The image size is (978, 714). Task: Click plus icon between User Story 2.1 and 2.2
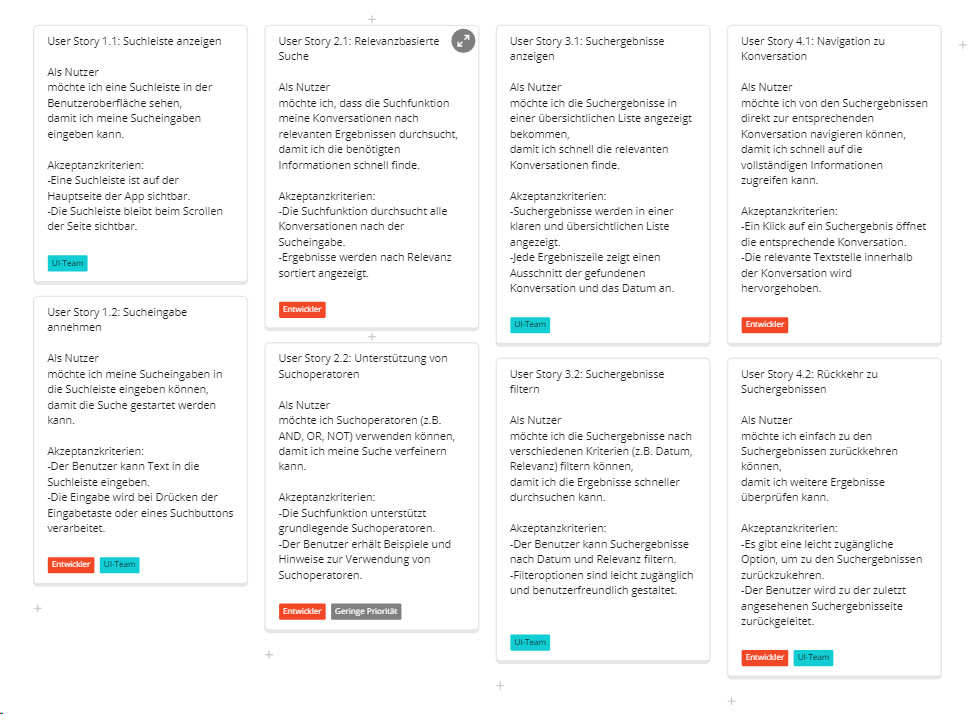[x=372, y=336]
